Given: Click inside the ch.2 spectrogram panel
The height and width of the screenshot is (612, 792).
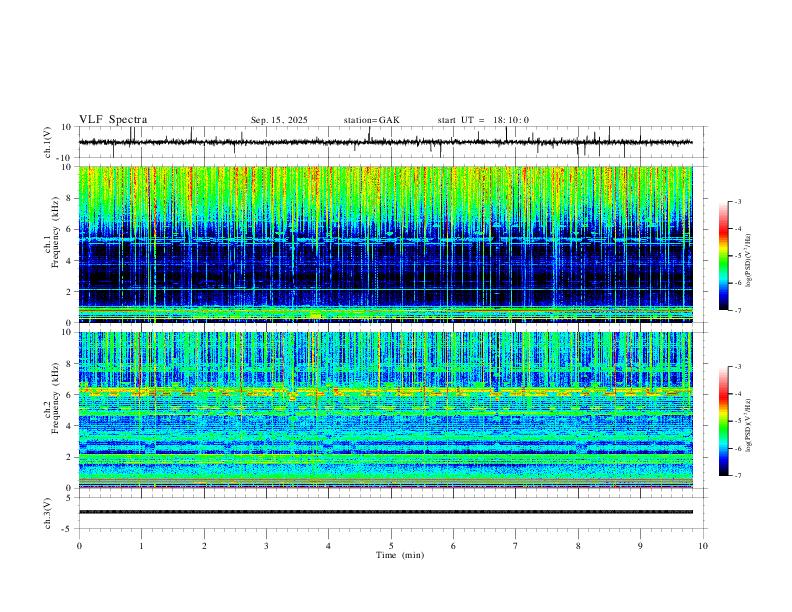Looking at the screenshot, I should tap(385, 410).
